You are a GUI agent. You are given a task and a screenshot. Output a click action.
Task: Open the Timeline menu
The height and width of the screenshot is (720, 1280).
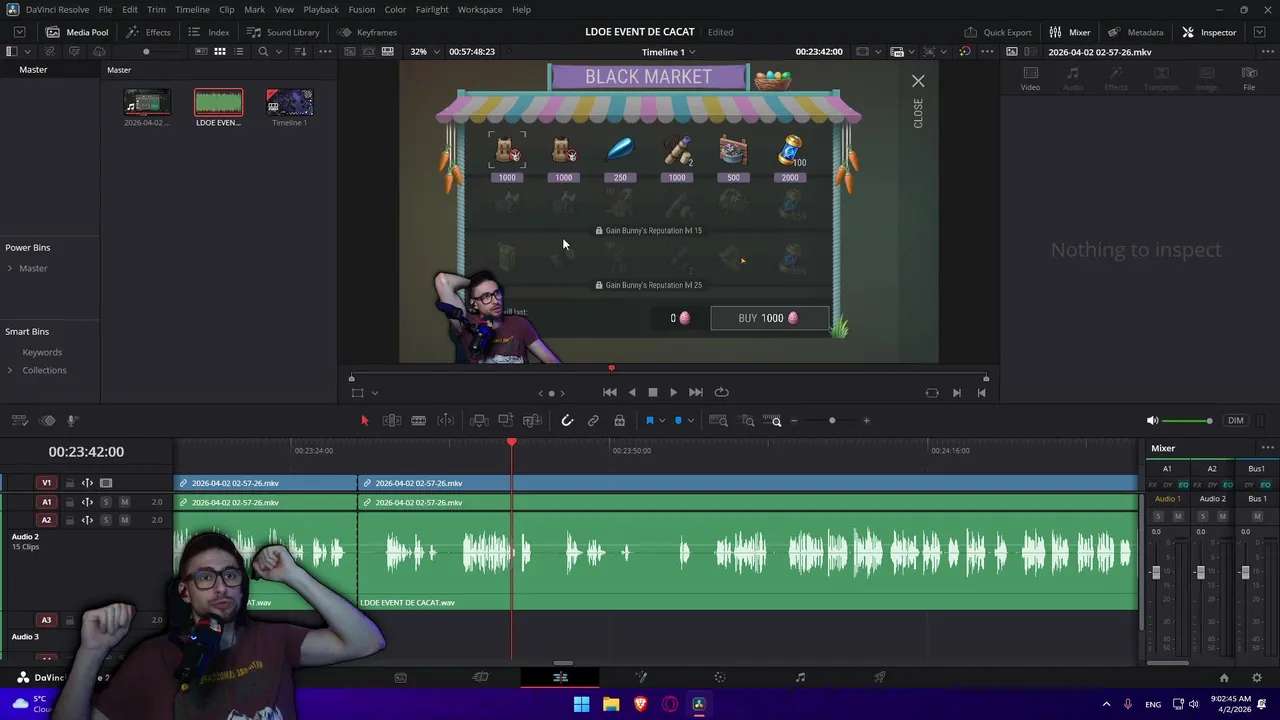pyautogui.click(x=192, y=9)
